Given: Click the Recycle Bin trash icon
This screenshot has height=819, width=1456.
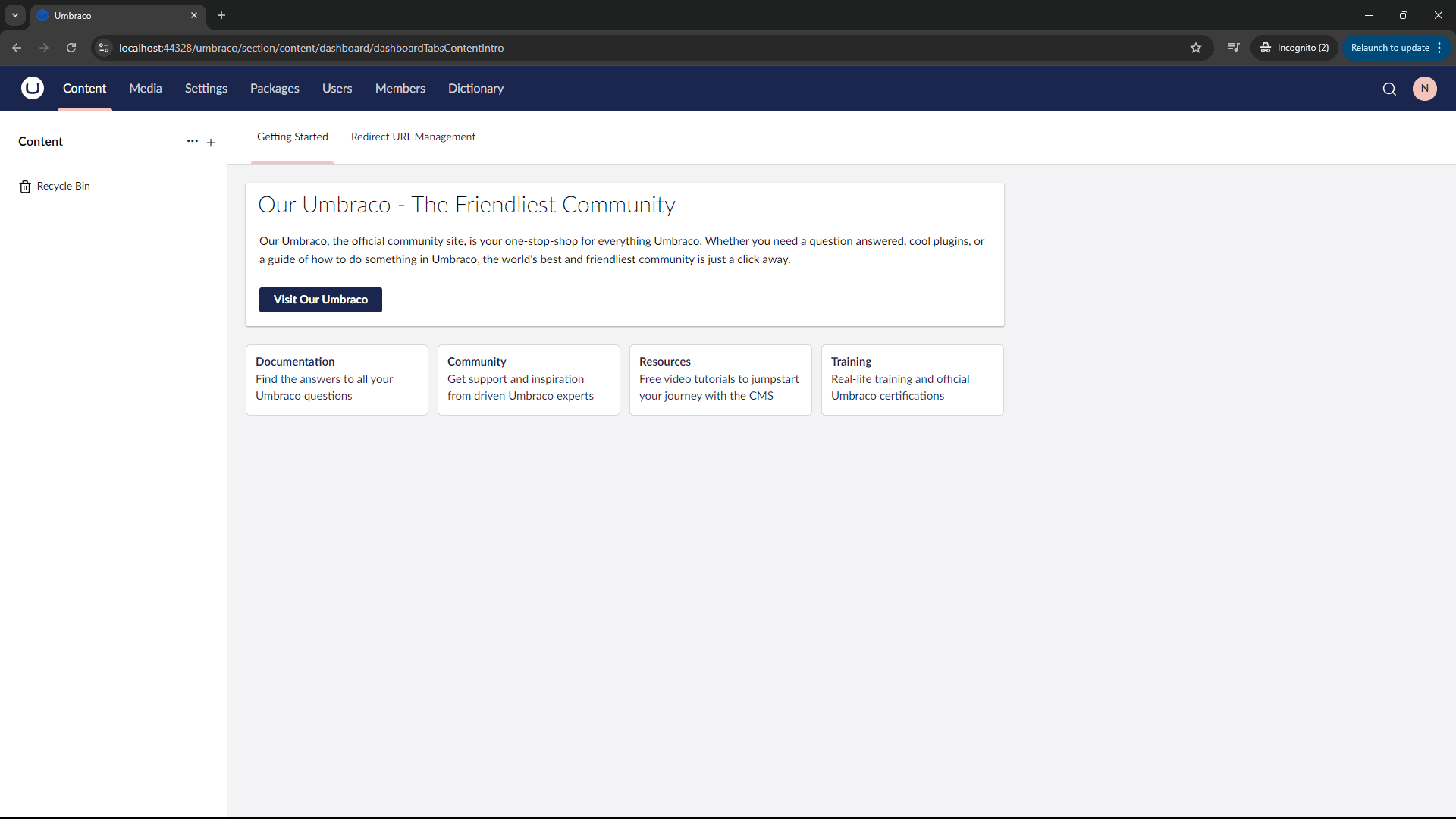Looking at the screenshot, I should (25, 187).
